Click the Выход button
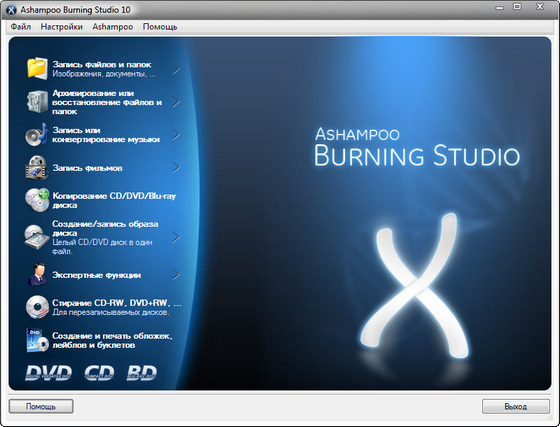Image resolution: width=560 pixels, height=427 pixels. click(516, 406)
